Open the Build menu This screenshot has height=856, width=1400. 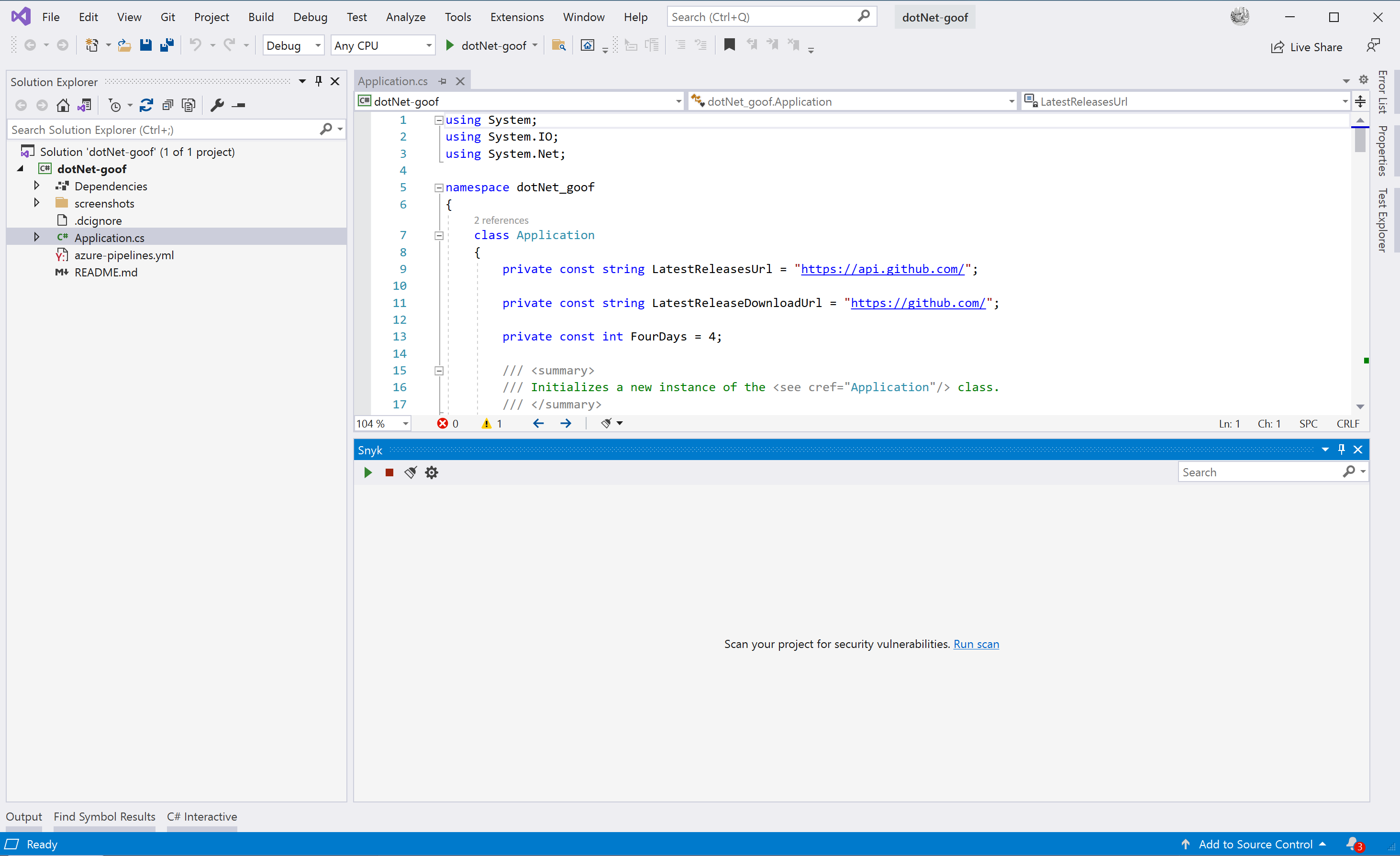[261, 17]
